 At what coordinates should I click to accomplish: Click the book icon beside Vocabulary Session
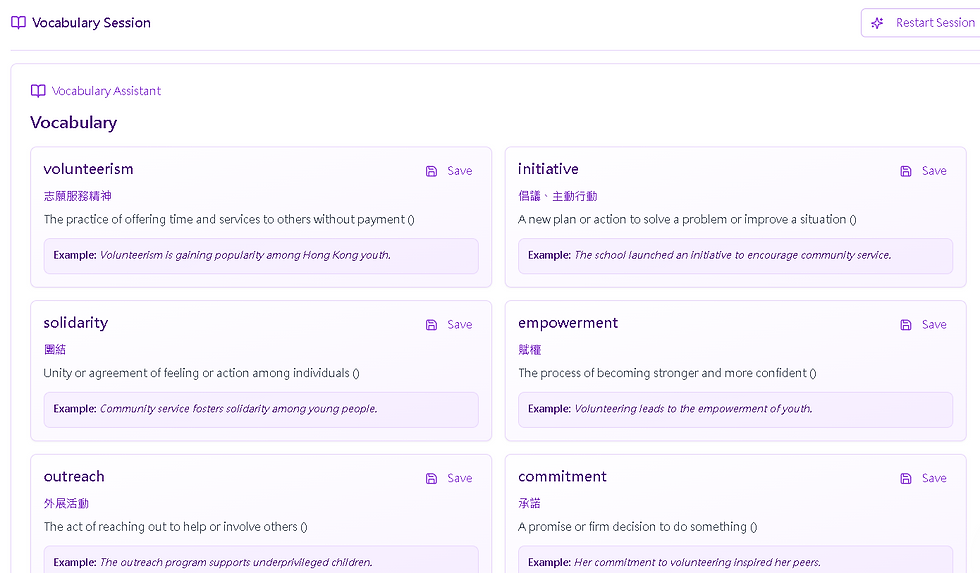[19, 22]
